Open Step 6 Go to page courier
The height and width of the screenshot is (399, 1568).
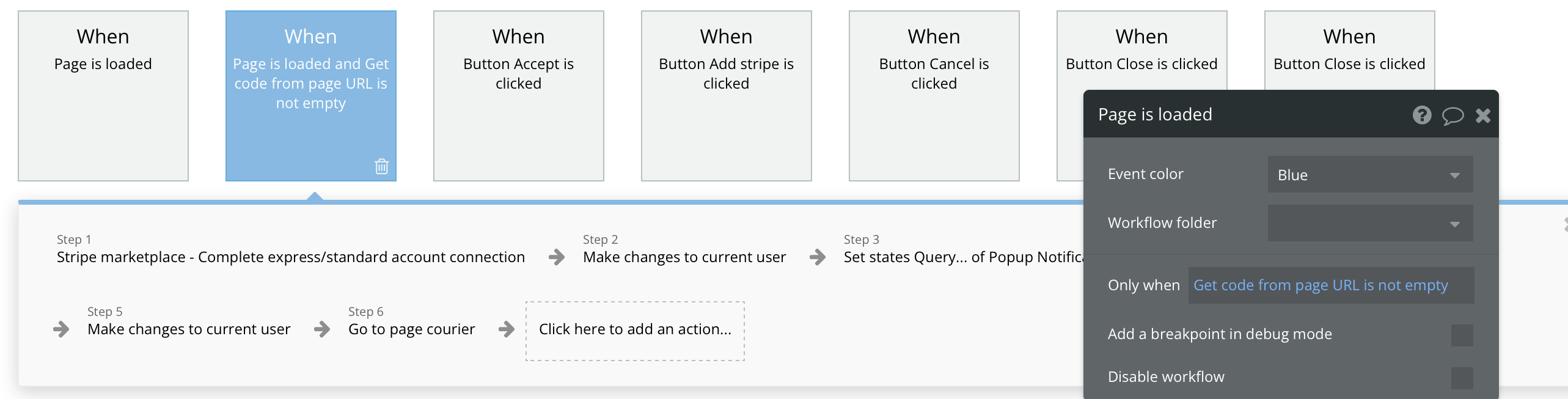tap(411, 329)
